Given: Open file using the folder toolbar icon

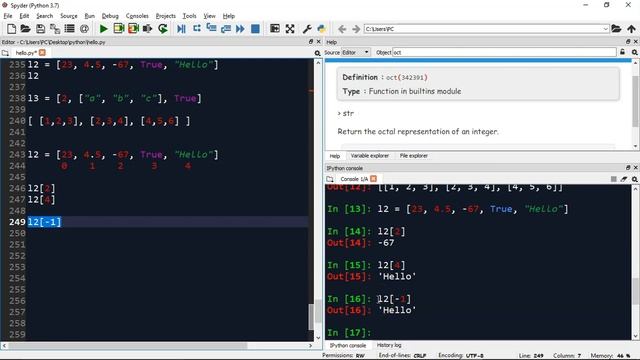Looking at the screenshot, I should pos(25,29).
